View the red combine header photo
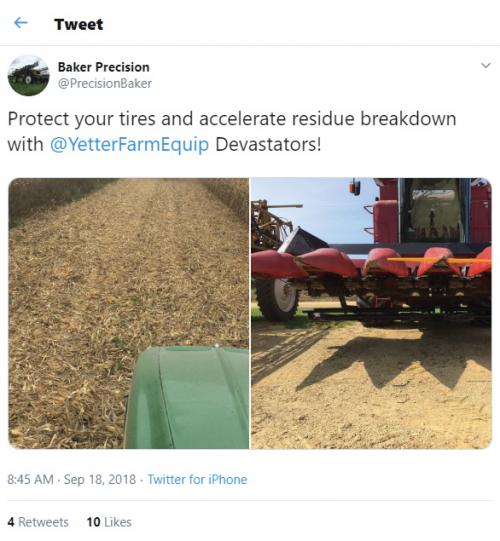The image size is (500, 541). (371, 313)
